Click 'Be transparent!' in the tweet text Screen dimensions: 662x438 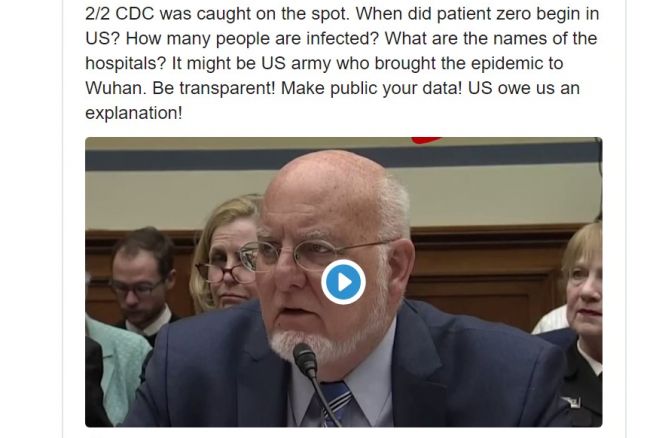(x=214, y=88)
